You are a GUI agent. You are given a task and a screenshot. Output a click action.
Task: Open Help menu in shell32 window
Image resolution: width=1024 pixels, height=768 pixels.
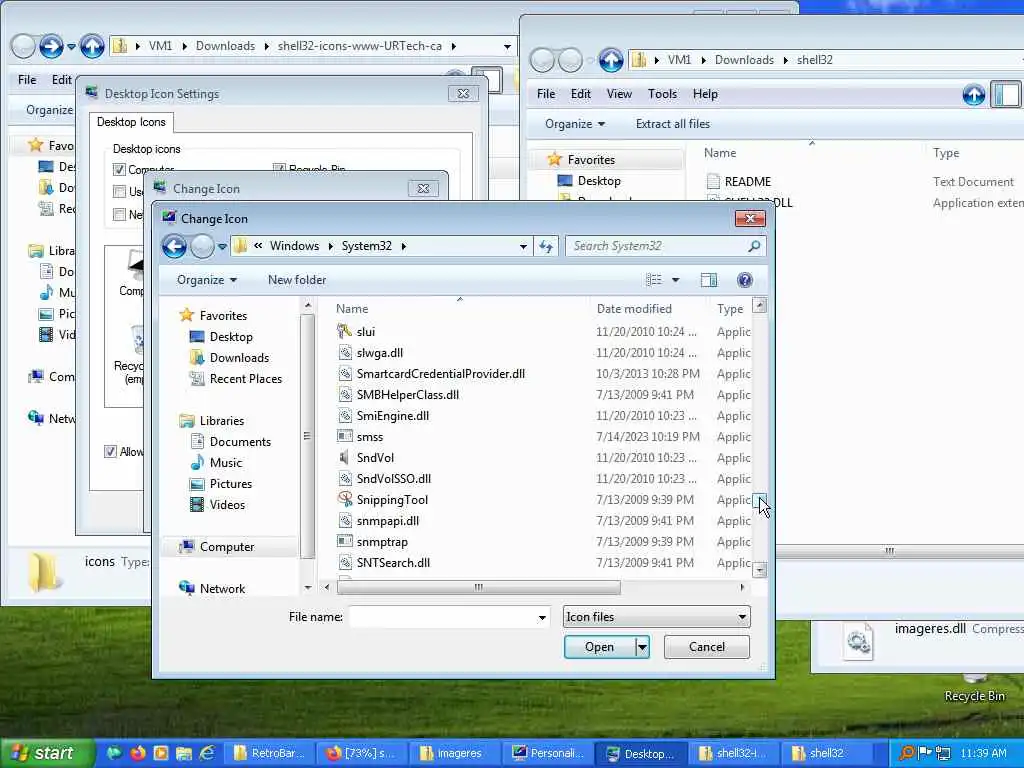[705, 94]
